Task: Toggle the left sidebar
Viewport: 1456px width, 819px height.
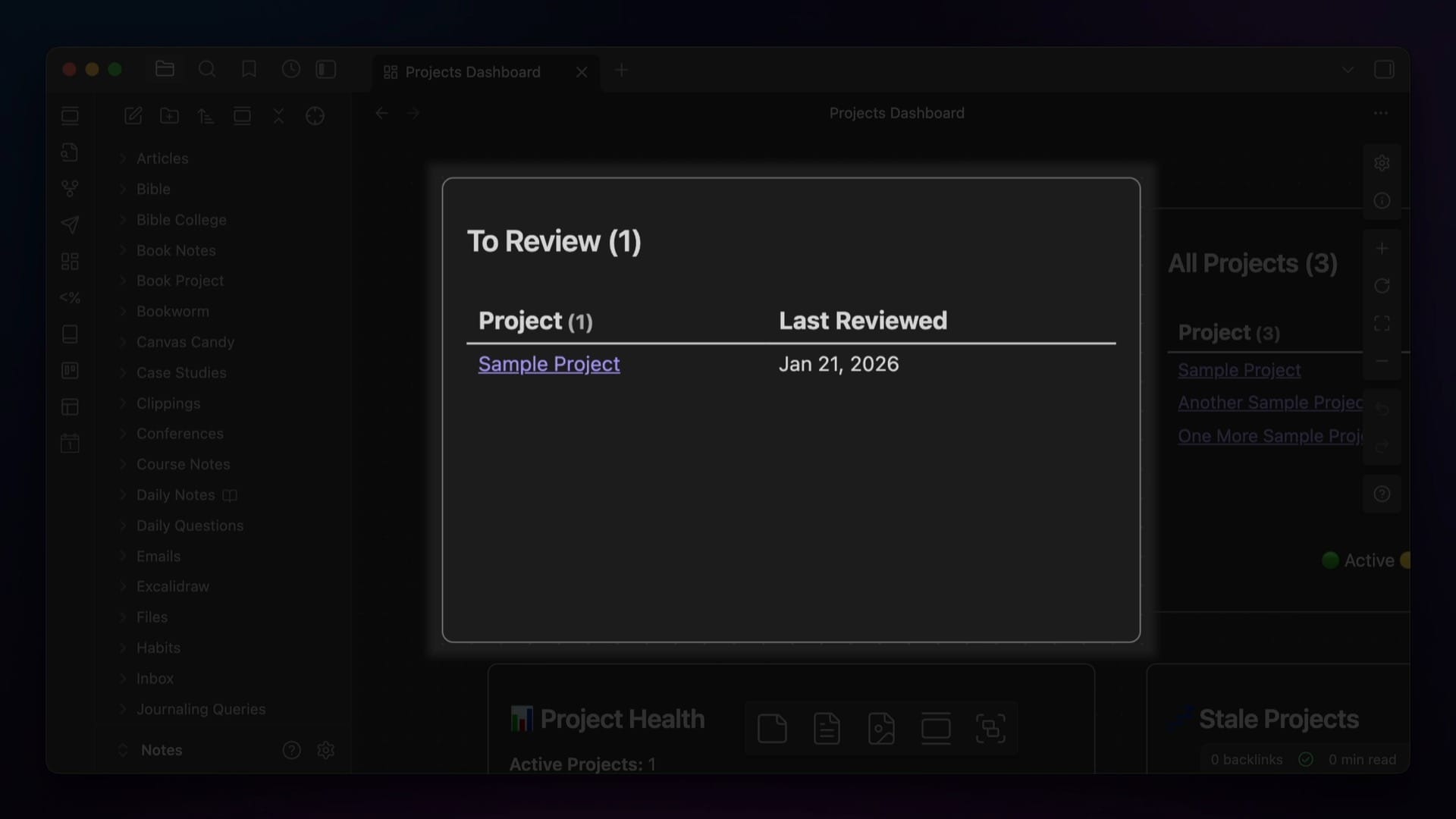Action: 326,70
